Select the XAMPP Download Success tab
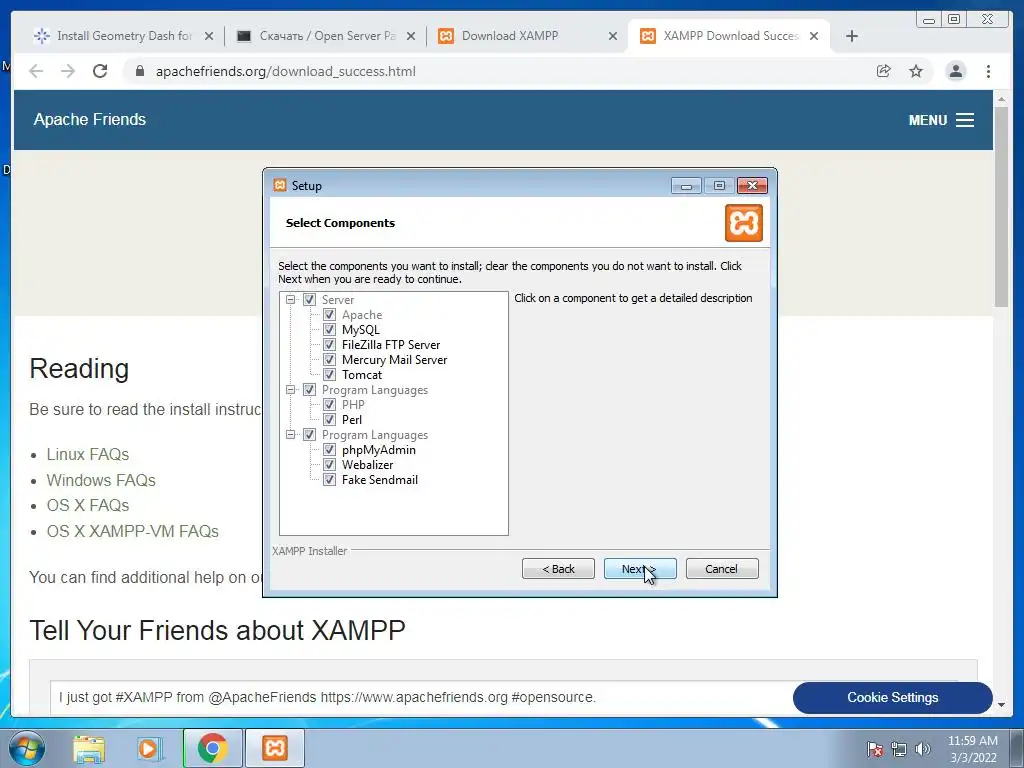 click(x=728, y=36)
